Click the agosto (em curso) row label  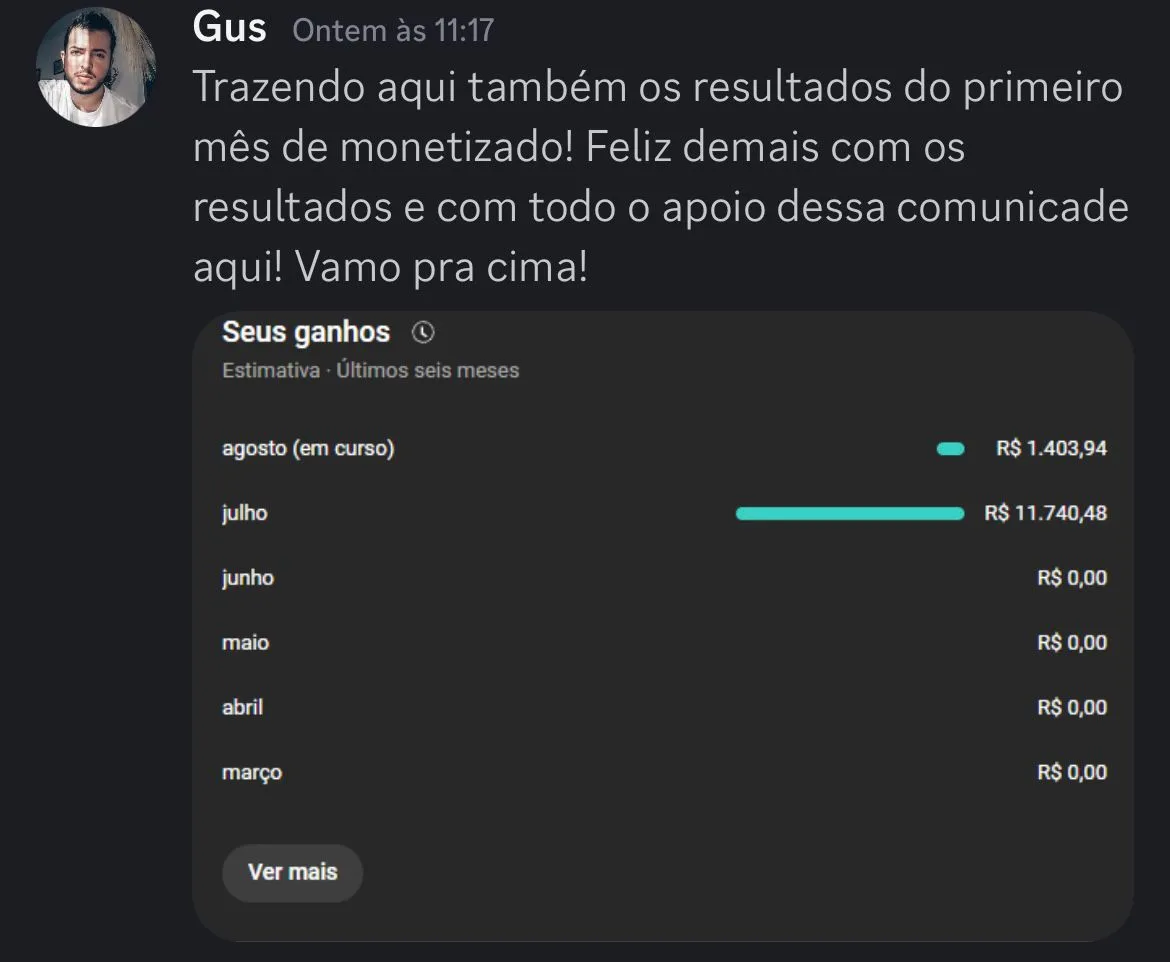[x=308, y=449]
